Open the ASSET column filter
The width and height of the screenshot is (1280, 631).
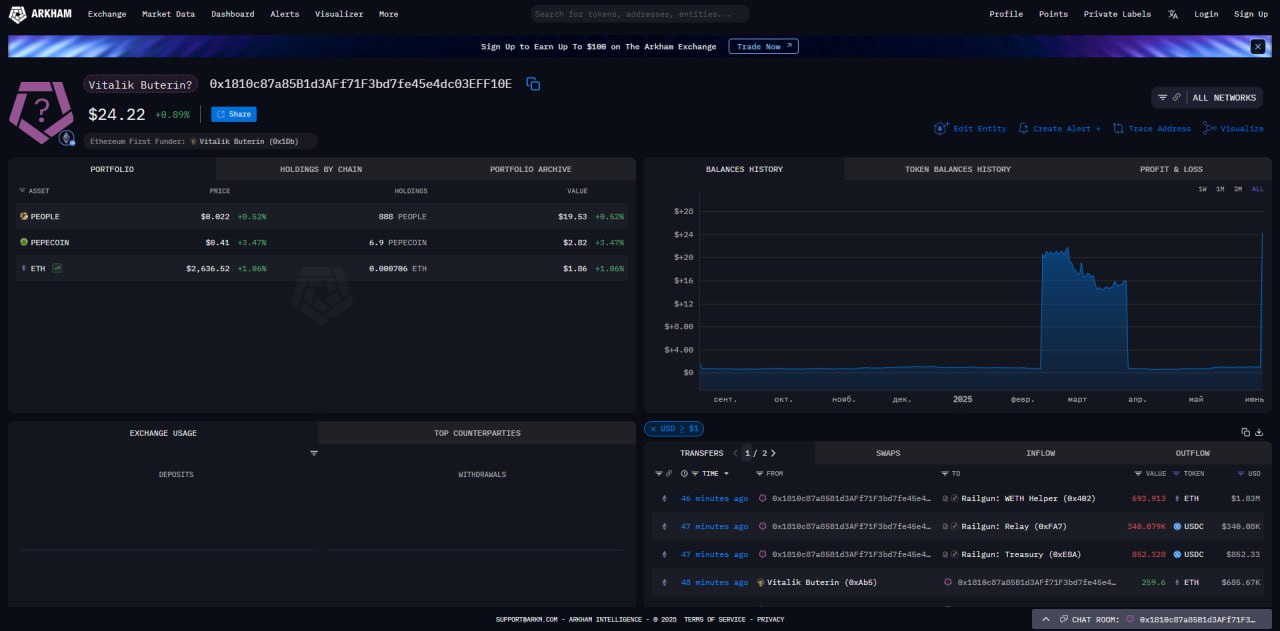[x=23, y=191]
